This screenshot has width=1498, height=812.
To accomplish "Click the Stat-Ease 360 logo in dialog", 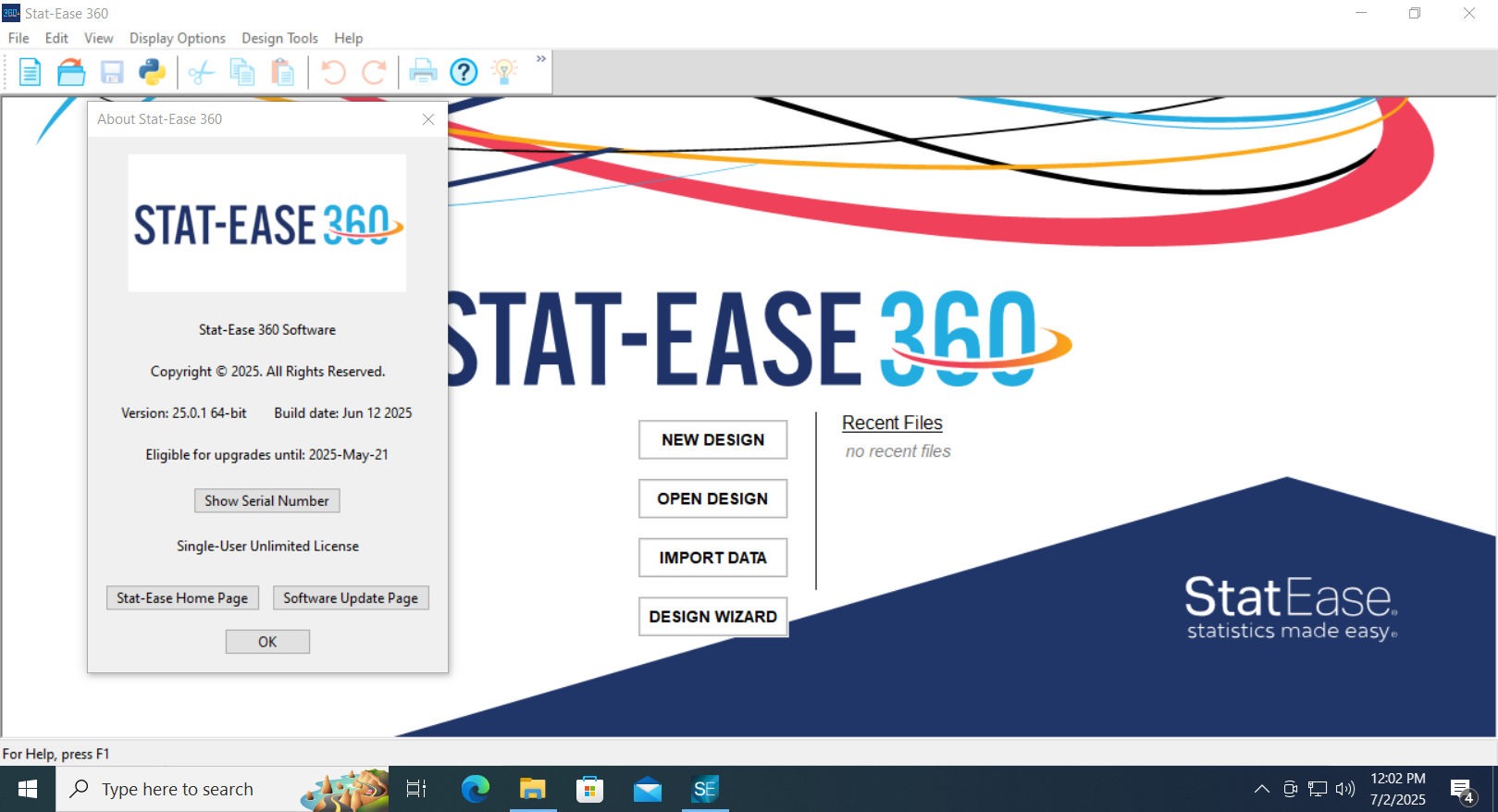I will pos(266,223).
